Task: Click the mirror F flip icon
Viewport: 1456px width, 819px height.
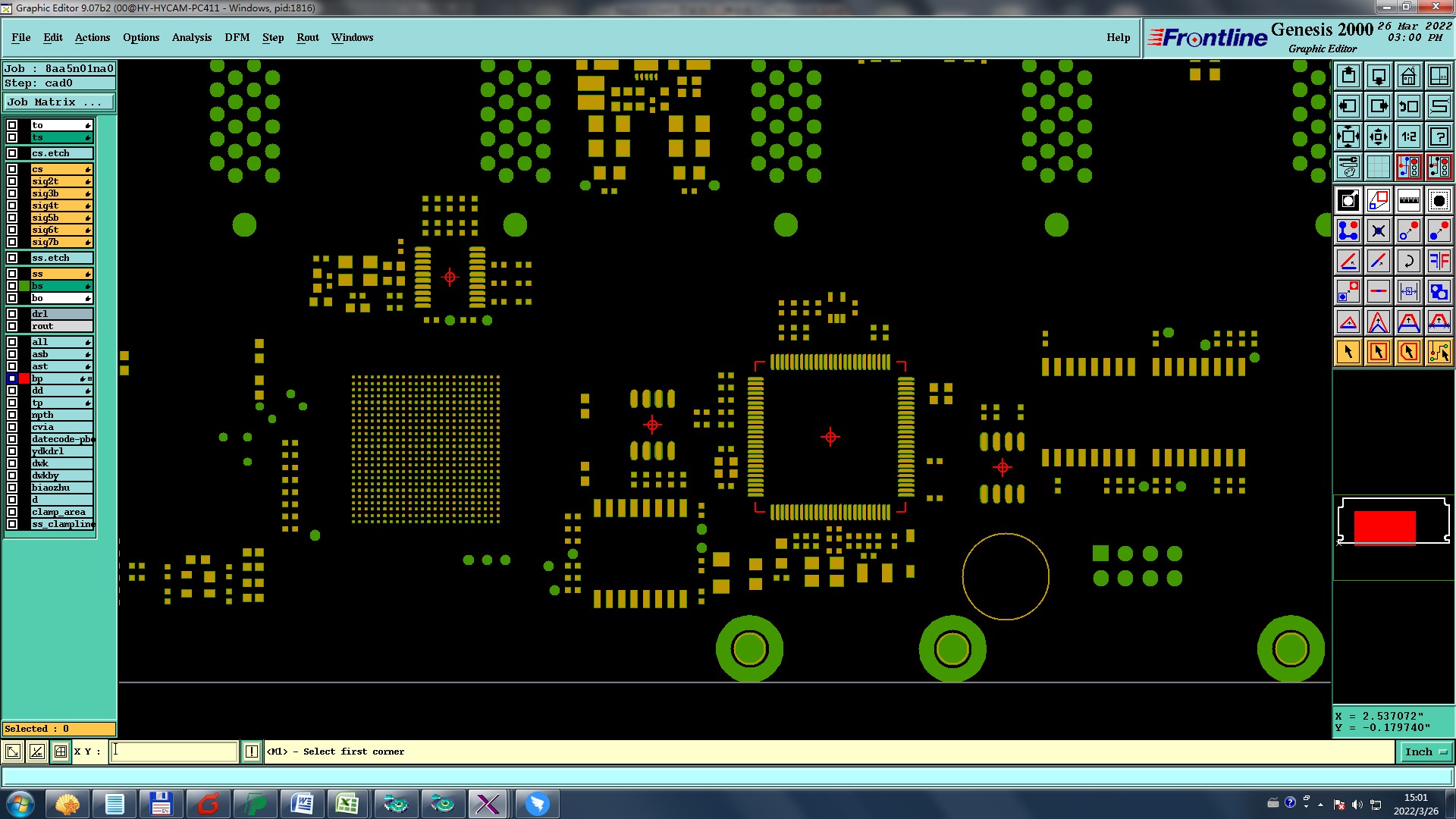Action: coord(1439,261)
